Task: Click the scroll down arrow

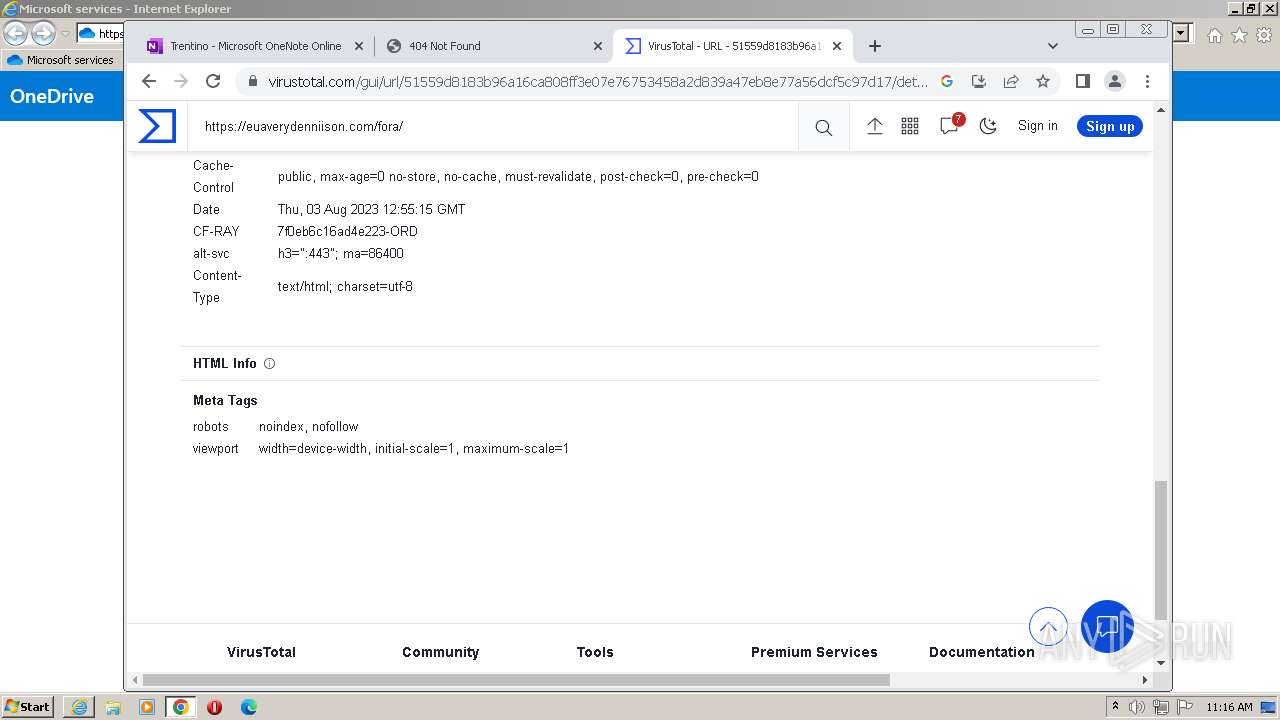Action: pos(1160,662)
